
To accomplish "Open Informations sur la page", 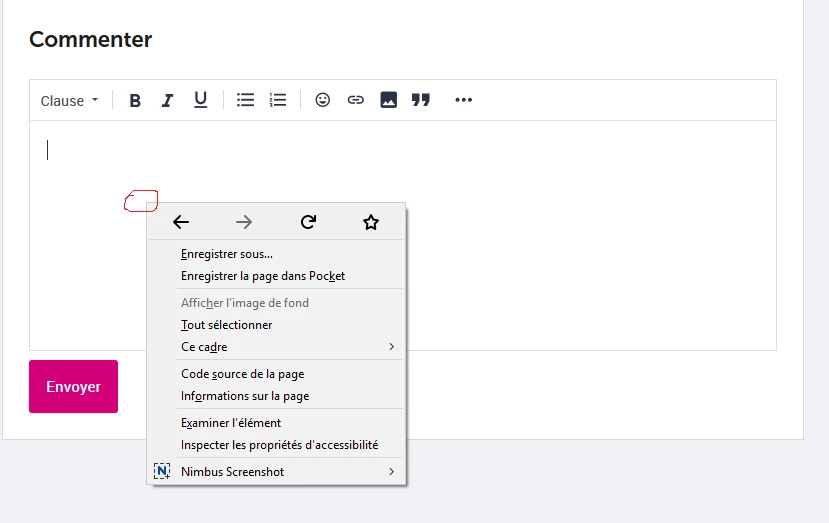I will 276,396.
